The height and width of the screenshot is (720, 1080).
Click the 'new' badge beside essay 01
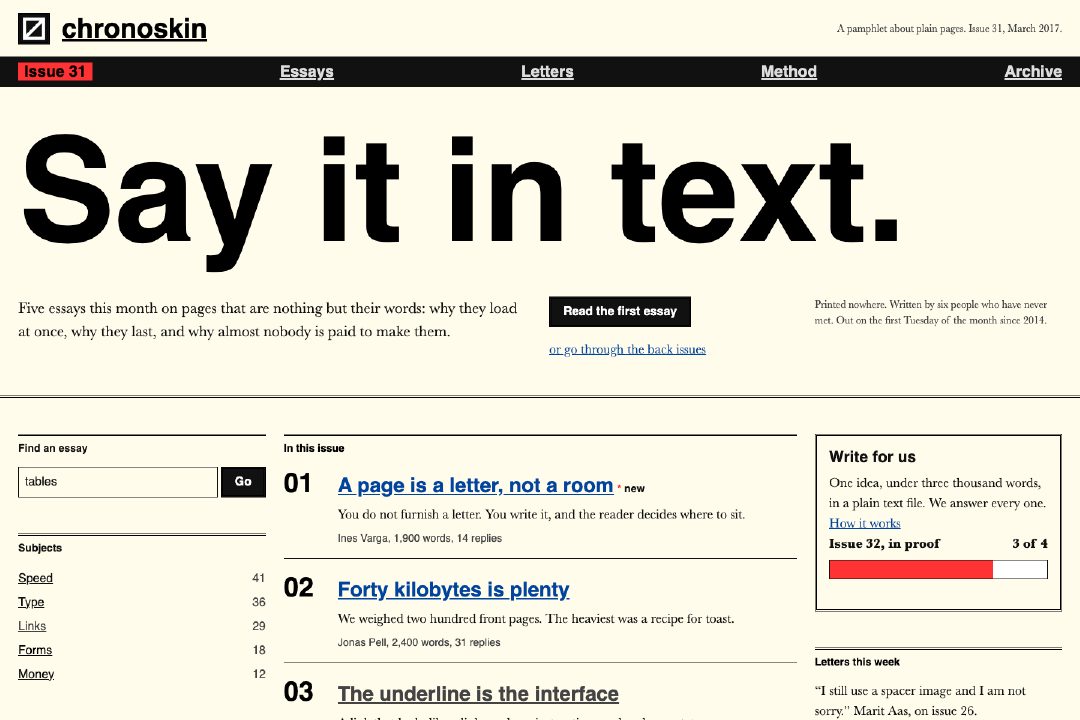pos(634,488)
